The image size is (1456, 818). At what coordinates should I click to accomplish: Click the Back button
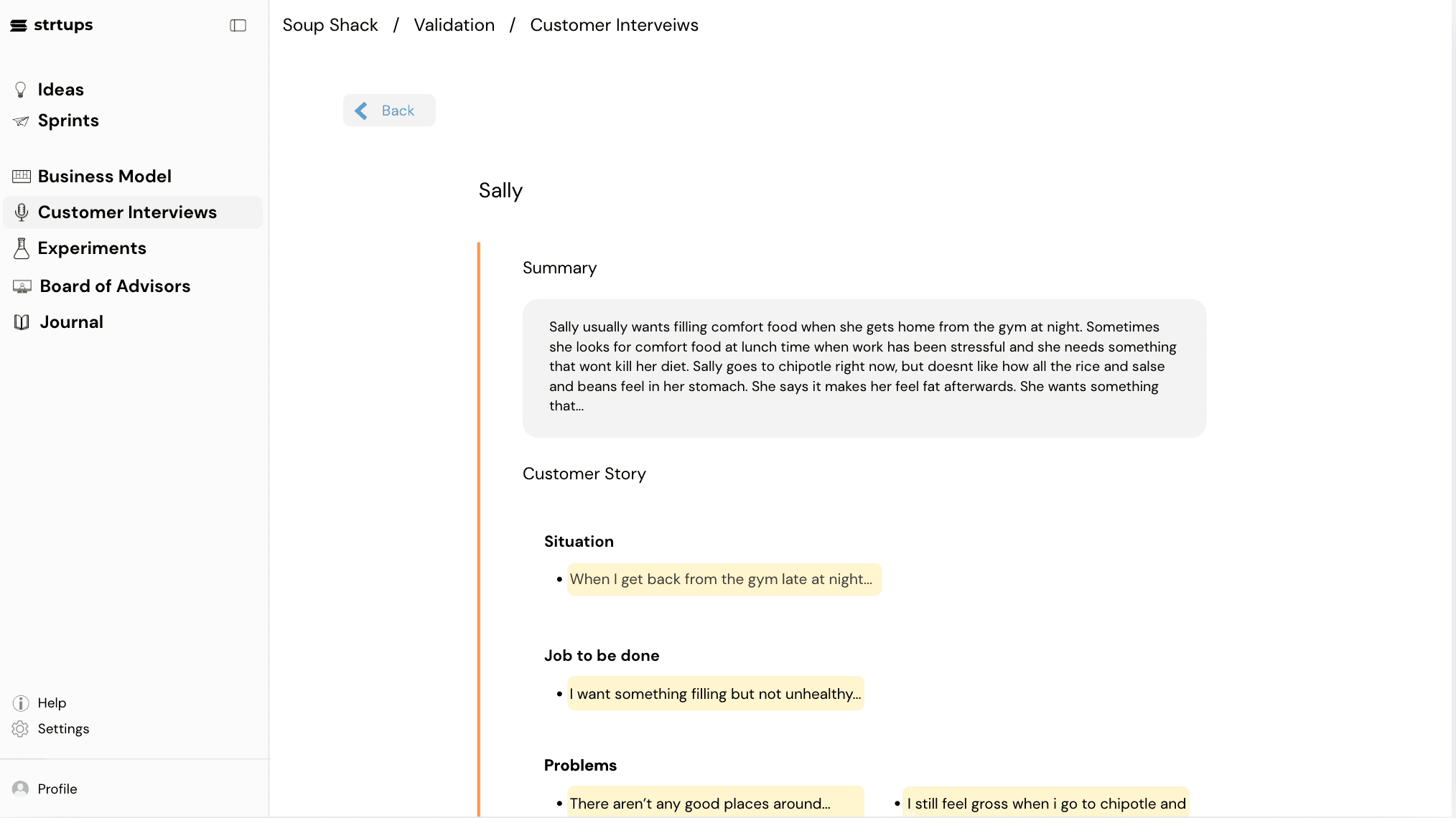(x=389, y=110)
